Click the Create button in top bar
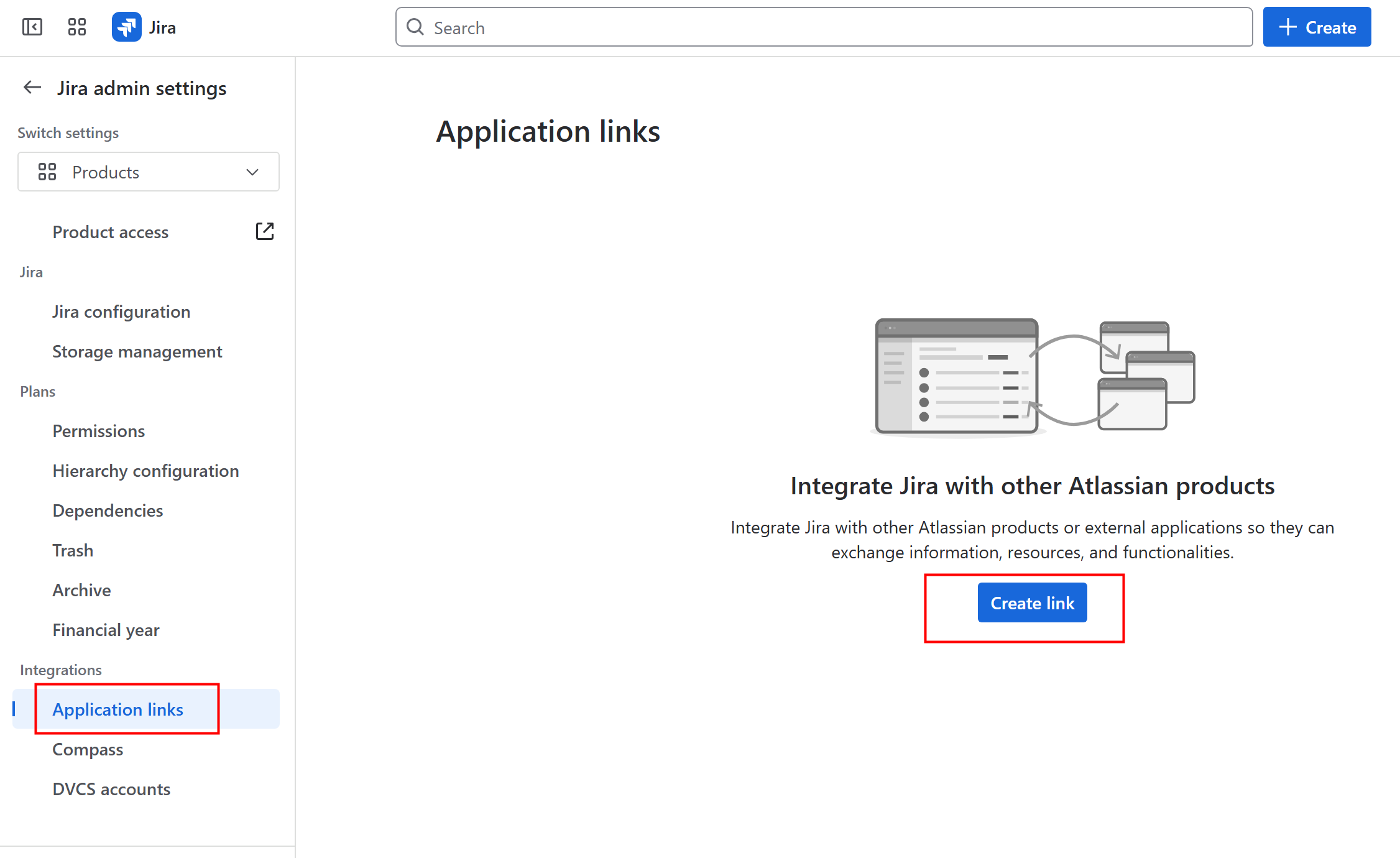The height and width of the screenshot is (858, 1400). tap(1317, 27)
